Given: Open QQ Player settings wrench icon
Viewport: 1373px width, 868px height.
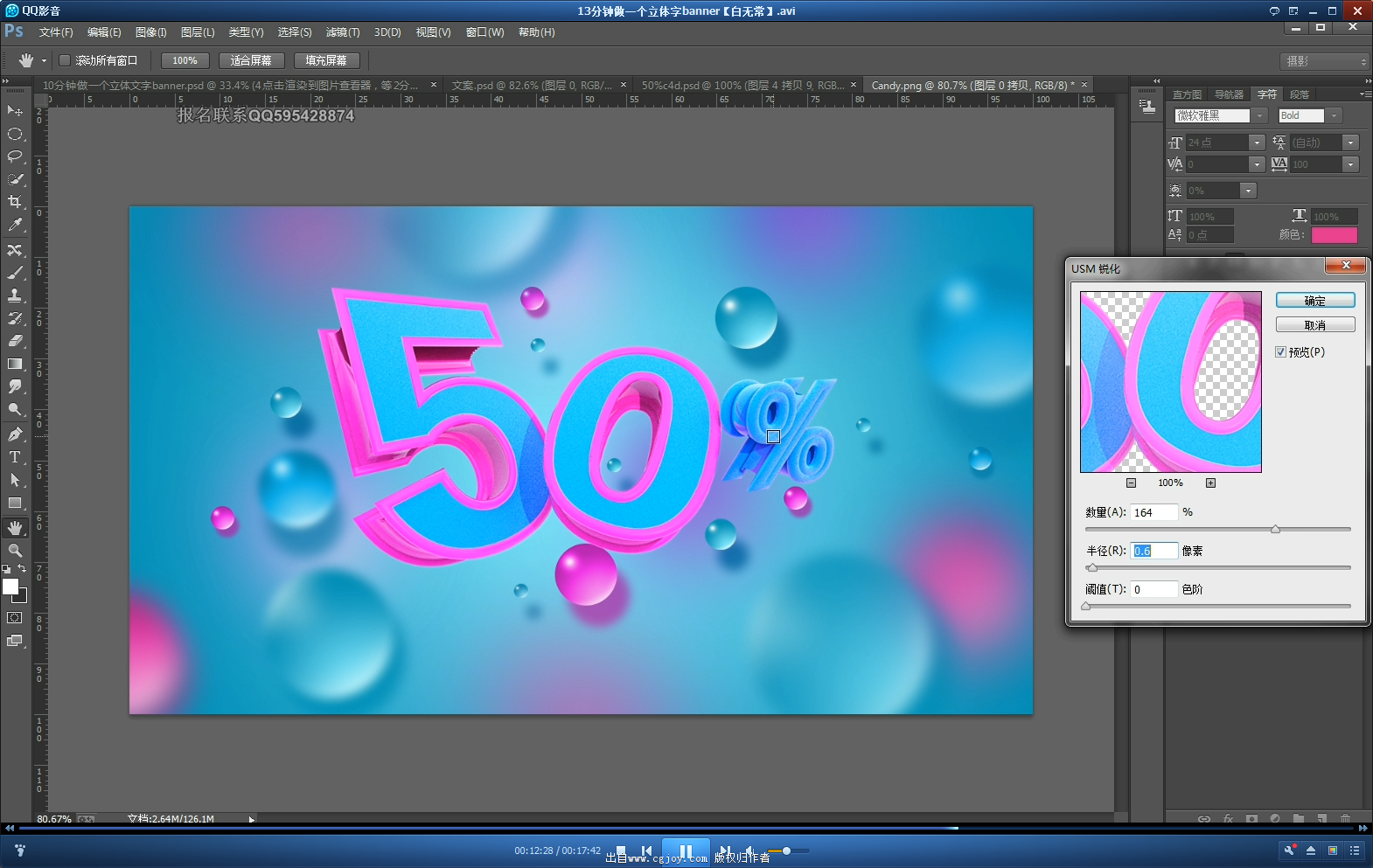Looking at the screenshot, I should pyautogui.click(x=1289, y=850).
